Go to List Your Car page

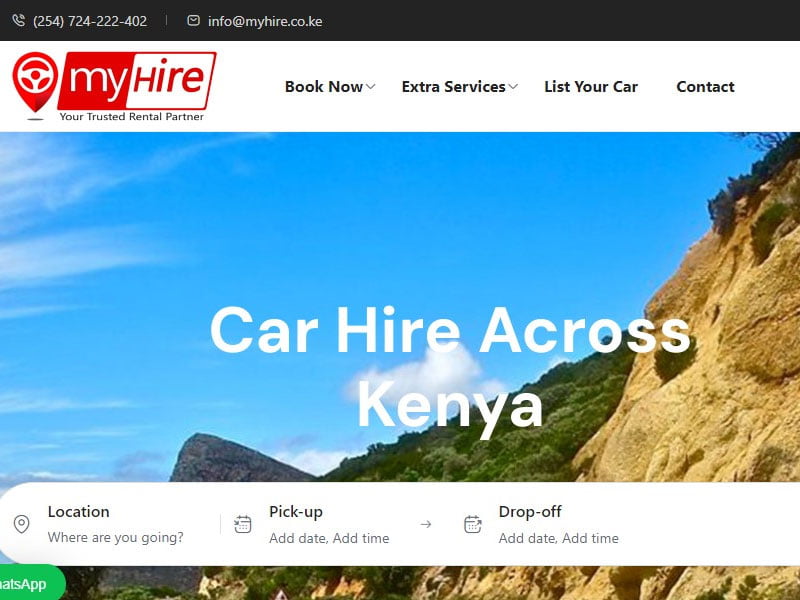[591, 87]
